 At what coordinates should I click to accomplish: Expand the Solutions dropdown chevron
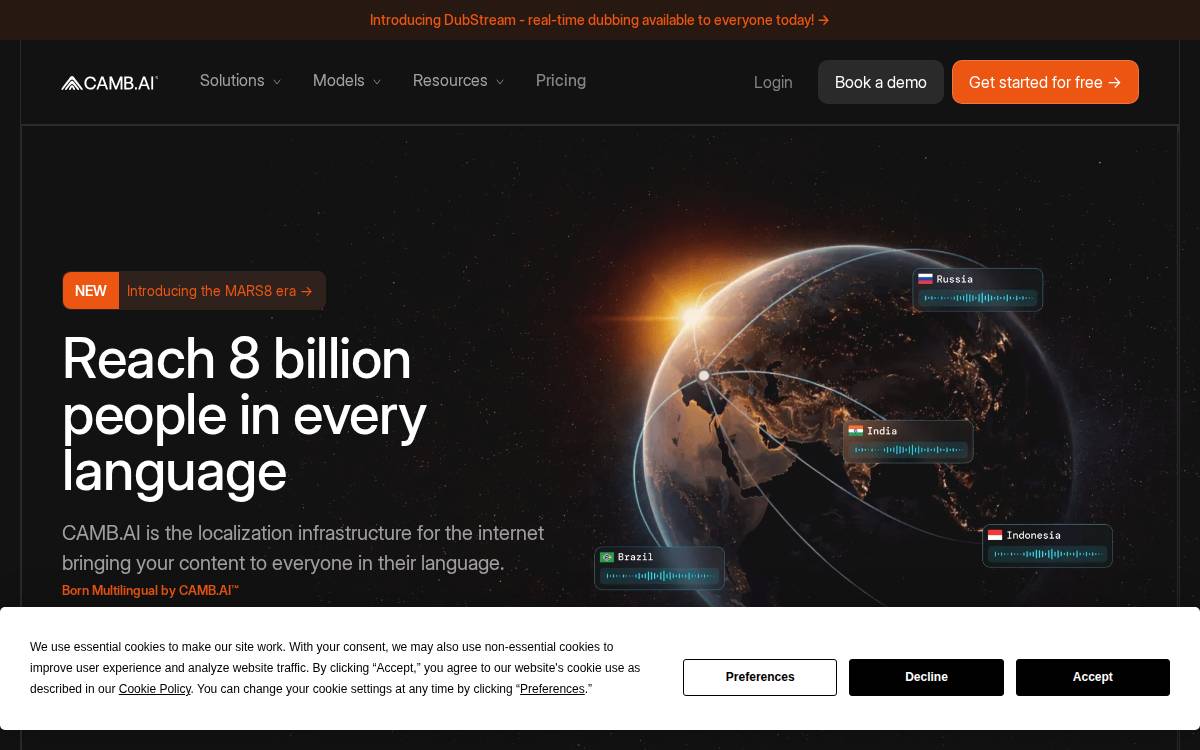277,82
